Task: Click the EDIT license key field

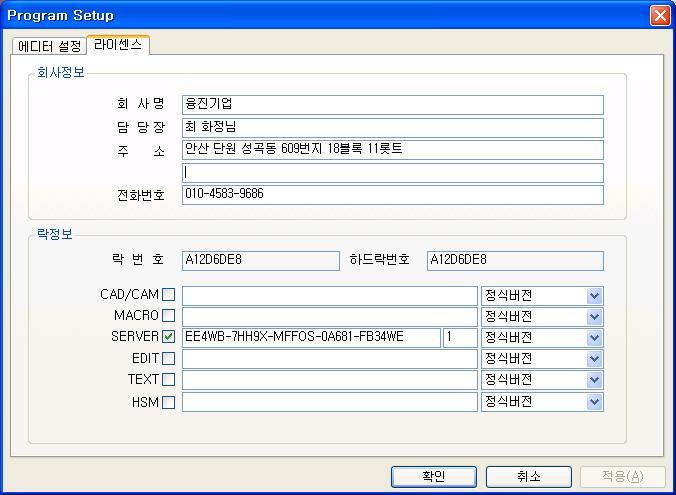Action: click(x=330, y=359)
